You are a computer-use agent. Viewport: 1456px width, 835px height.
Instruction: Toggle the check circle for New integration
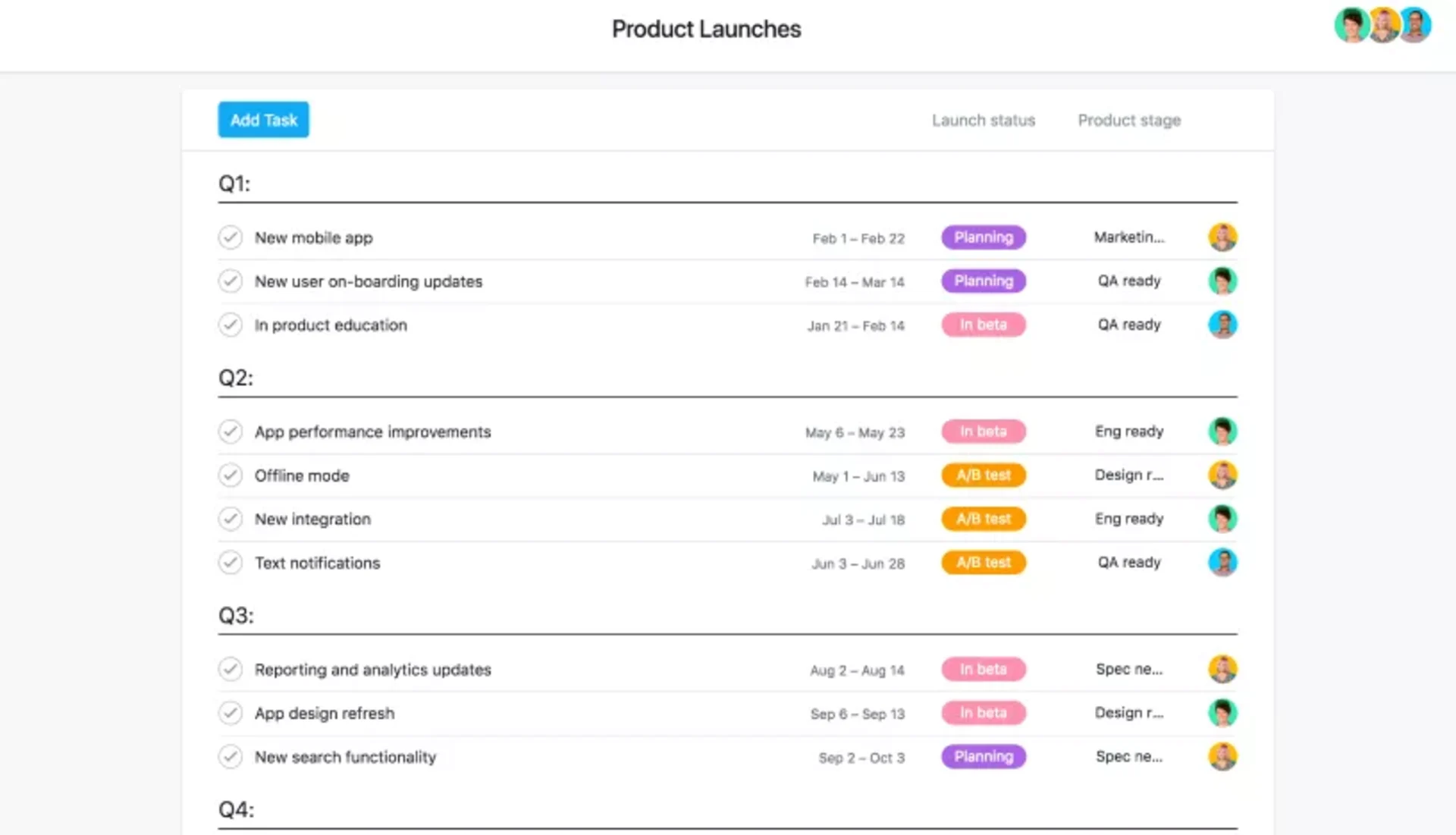click(230, 519)
